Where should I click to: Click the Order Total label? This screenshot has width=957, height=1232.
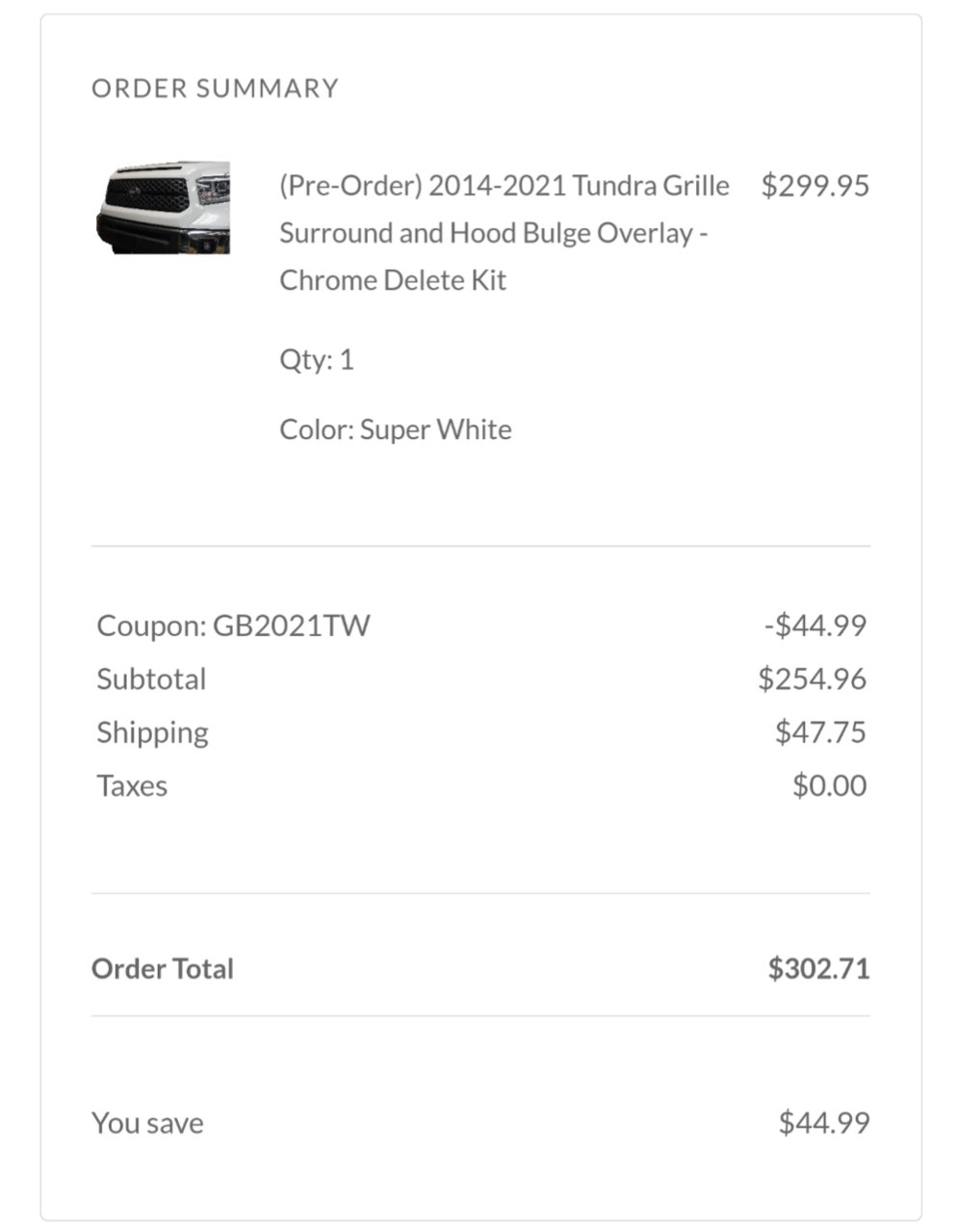pos(163,968)
